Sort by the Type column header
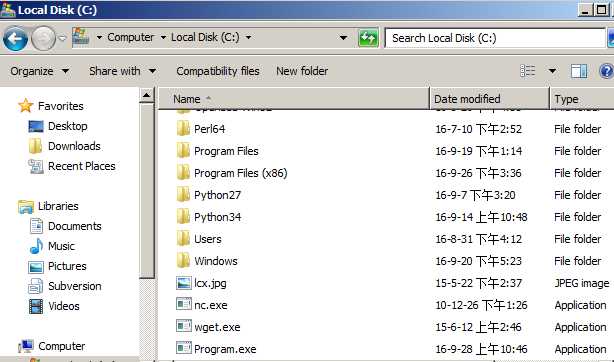Viewport: 614px width, 362px height. point(582,99)
